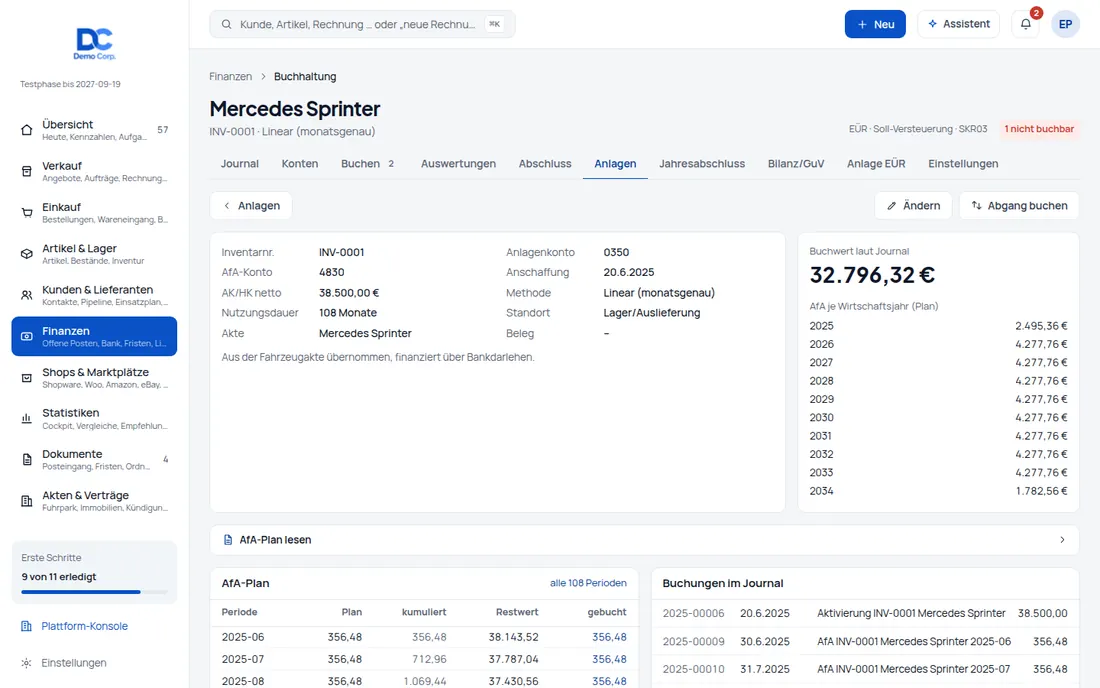
Task: Click the EP user avatar
Action: tap(1065, 24)
